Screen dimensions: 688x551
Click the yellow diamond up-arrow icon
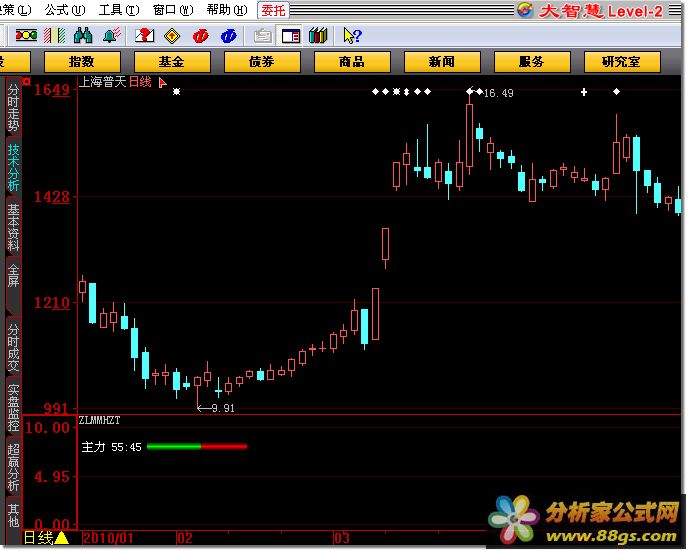172,36
